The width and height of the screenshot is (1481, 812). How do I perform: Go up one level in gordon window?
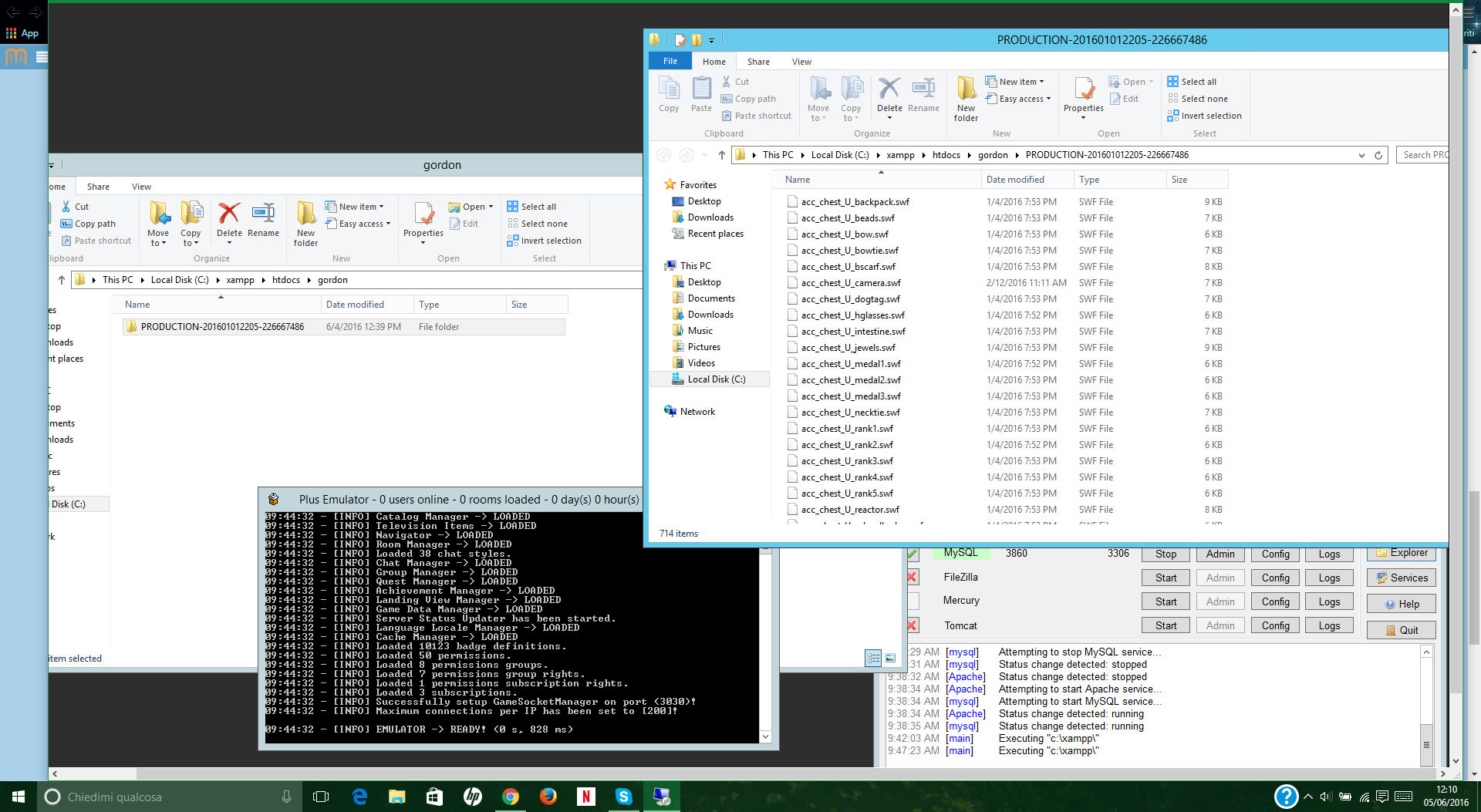pyautogui.click(x=62, y=280)
